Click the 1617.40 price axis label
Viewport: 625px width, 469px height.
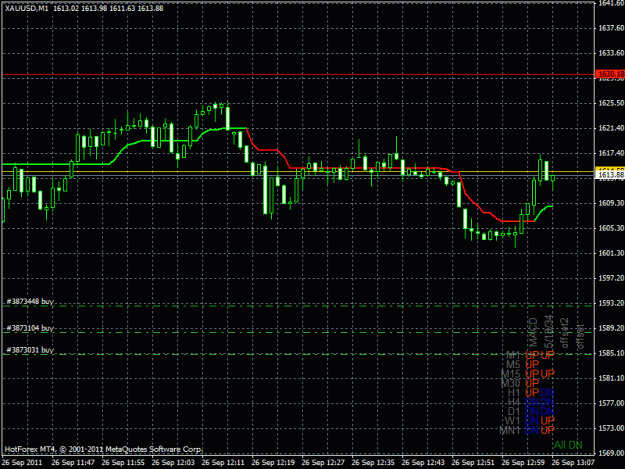pos(611,153)
